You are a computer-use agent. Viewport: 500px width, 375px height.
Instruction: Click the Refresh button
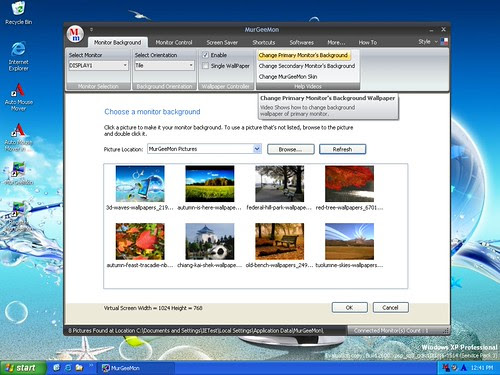tap(342, 149)
